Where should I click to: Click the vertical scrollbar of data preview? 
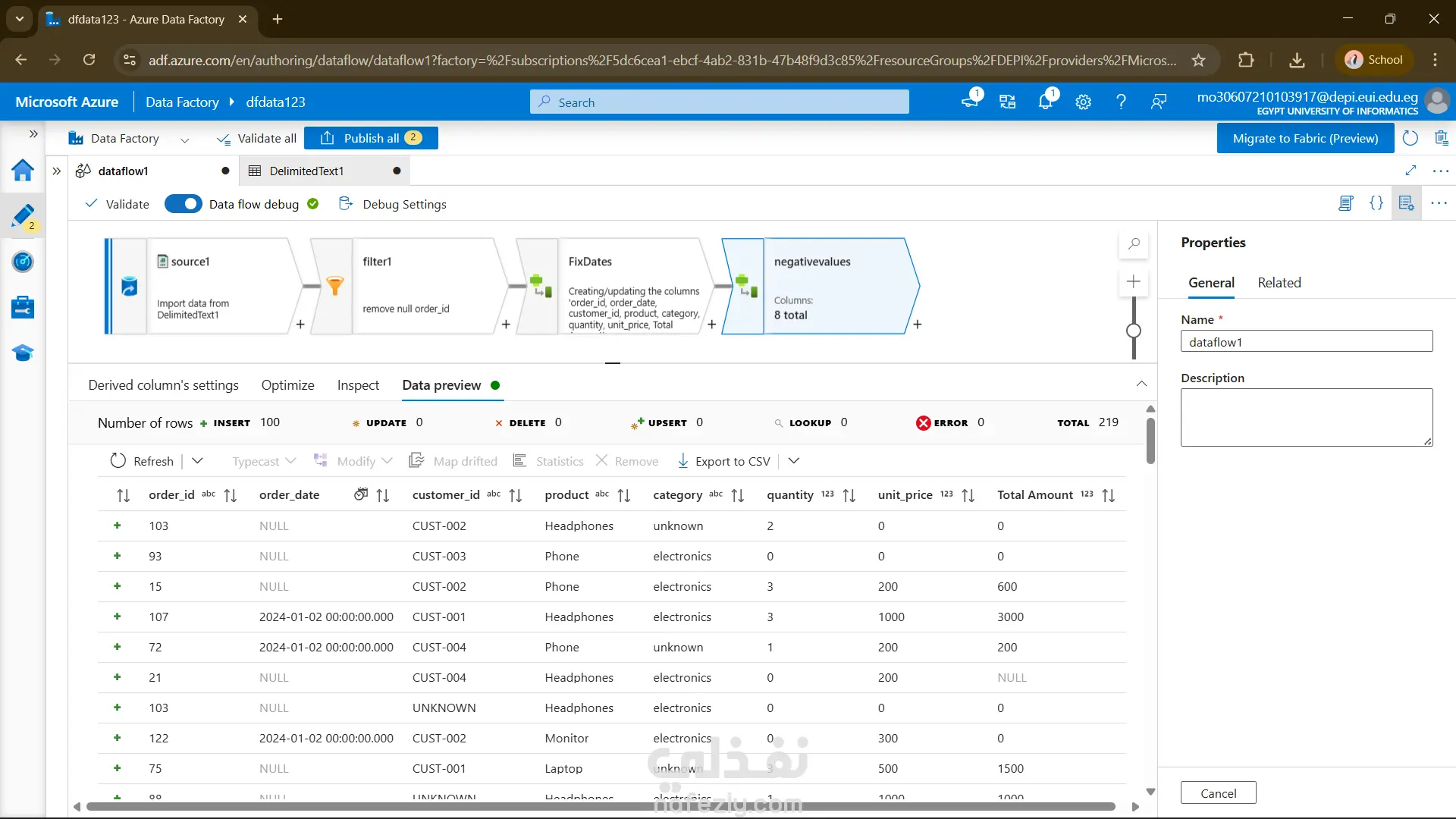[1150, 441]
